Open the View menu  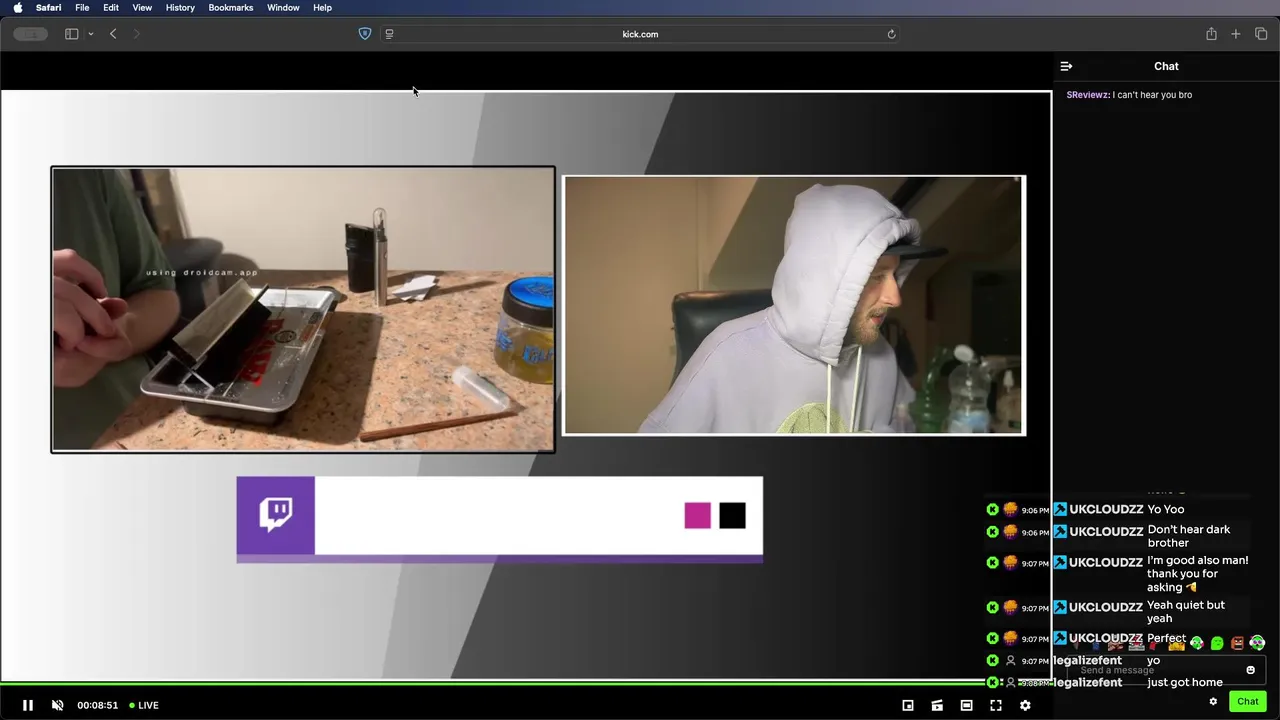coord(142,7)
